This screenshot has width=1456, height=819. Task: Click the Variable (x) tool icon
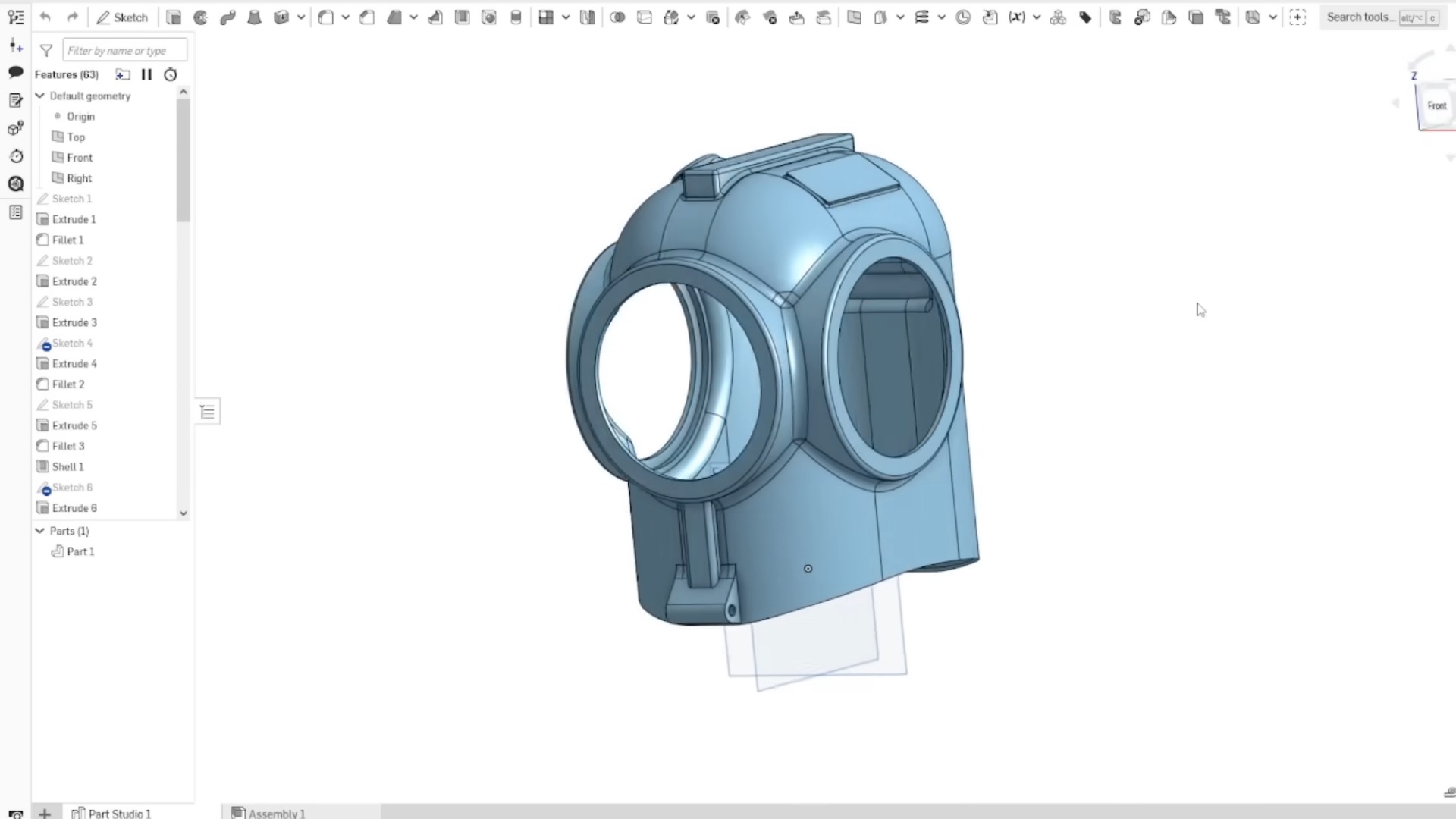pos(1017,17)
